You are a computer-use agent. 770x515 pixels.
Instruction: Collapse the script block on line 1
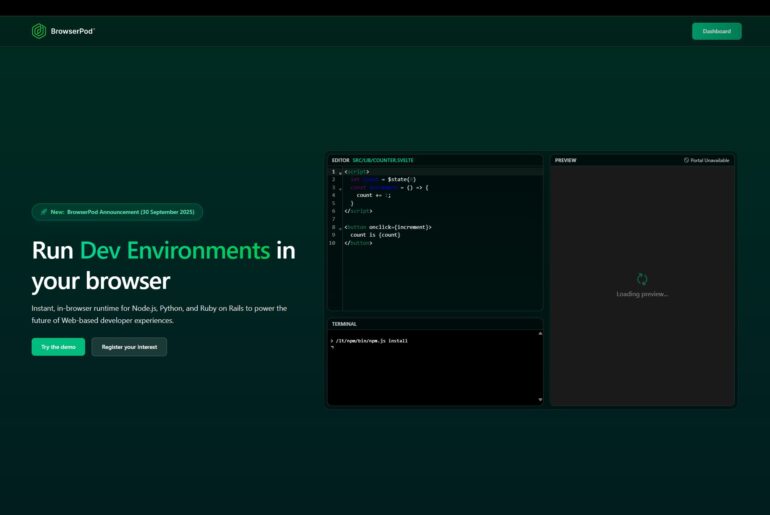(x=340, y=172)
